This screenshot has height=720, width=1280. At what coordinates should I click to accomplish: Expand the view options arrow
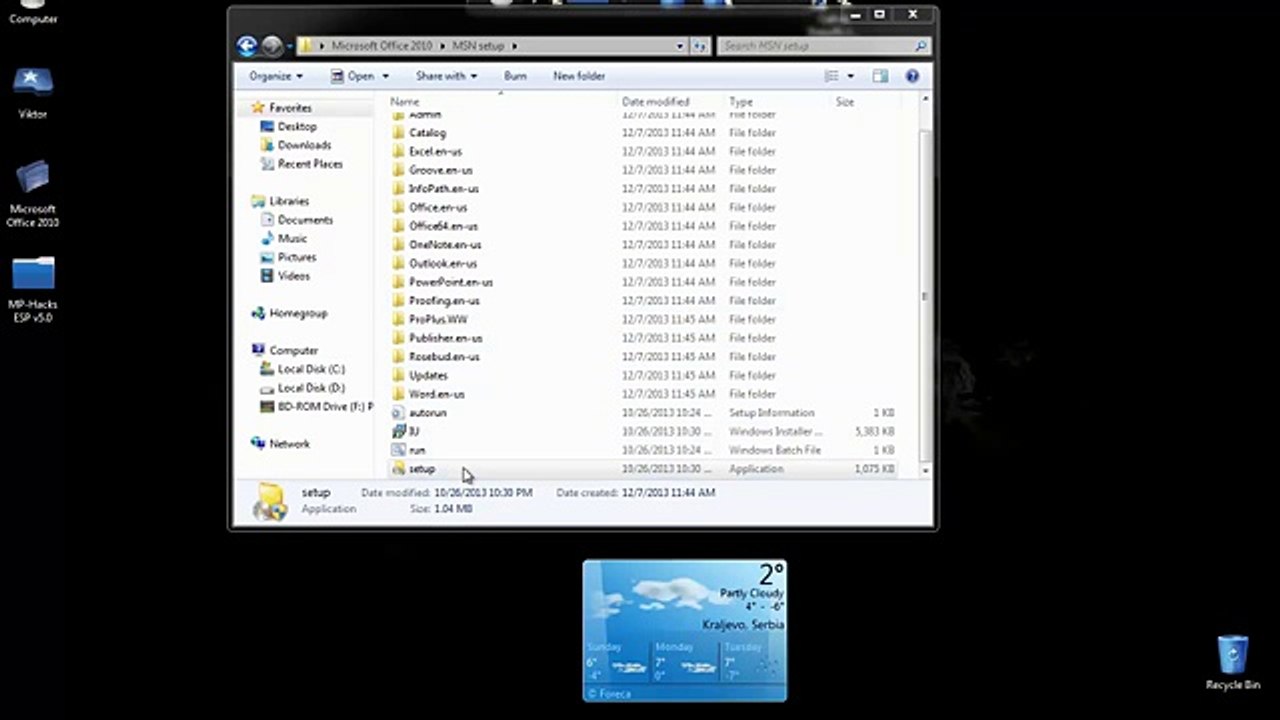click(x=851, y=76)
